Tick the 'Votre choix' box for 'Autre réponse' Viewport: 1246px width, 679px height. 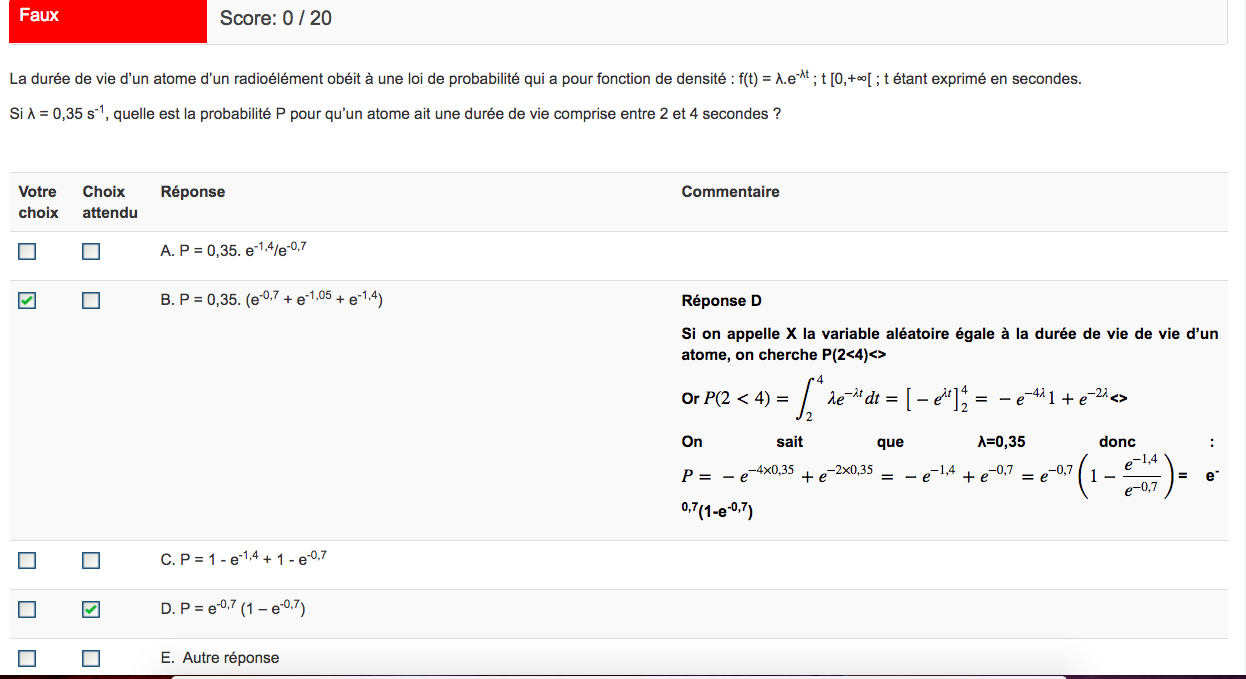click(x=27, y=658)
